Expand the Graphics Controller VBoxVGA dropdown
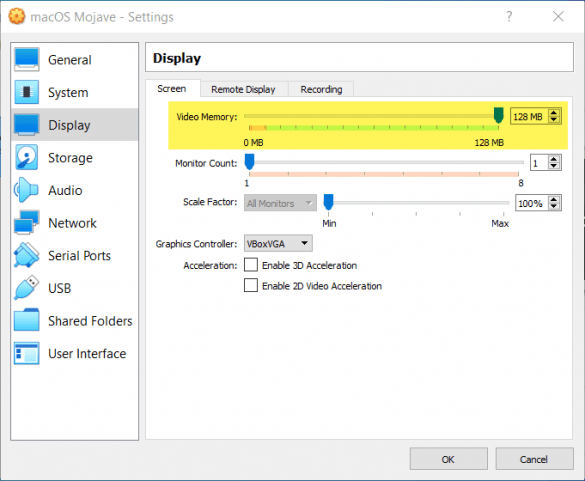585x481 pixels. [x=278, y=243]
